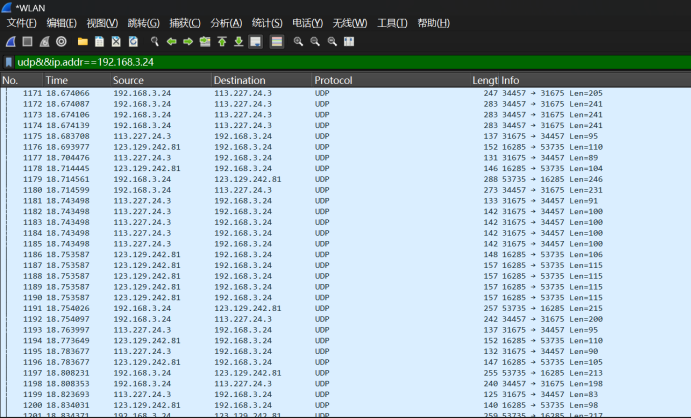The height and width of the screenshot is (418, 691).
Task: Reload the capture file
Action: pos(133,41)
